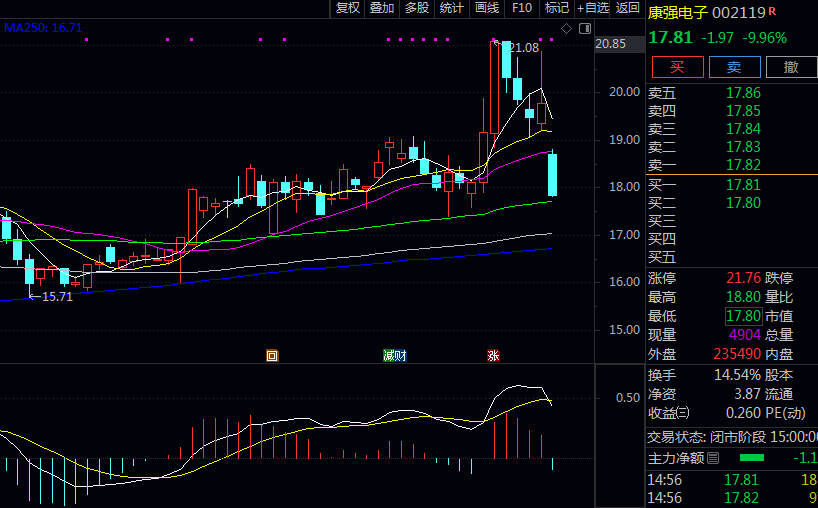818x508 pixels.
Task: Open F10 company information
Action: point(522,8)
